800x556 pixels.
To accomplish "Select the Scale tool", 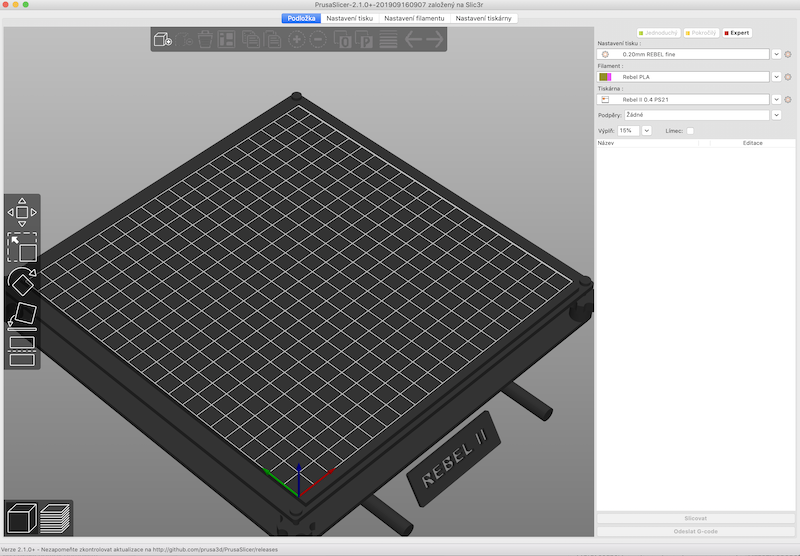I will click(22, 247).
